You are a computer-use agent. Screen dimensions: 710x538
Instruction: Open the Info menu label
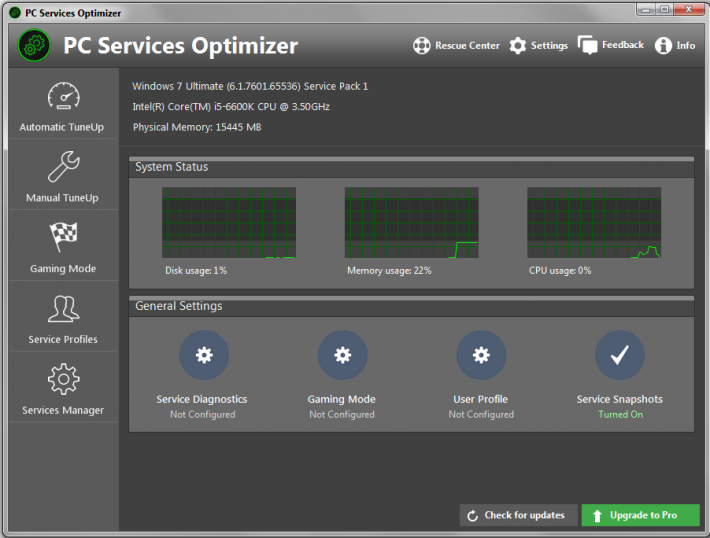click(x=686, y=46)
